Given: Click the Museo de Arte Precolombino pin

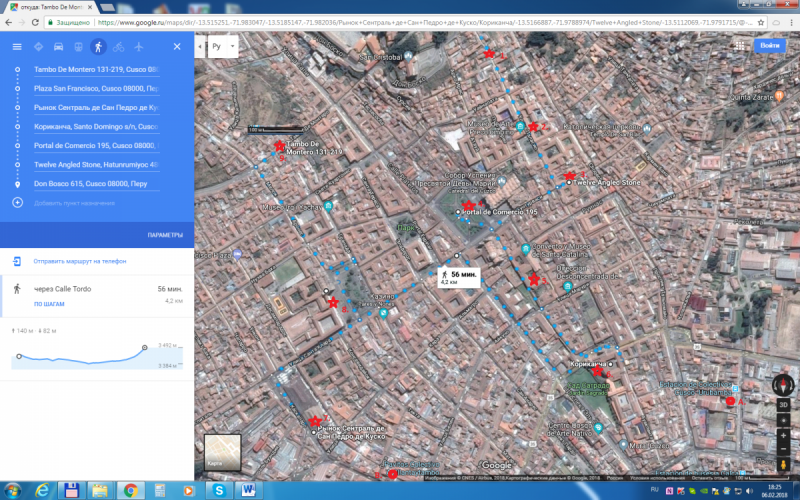Looking at the screenshot, I should coord(519,126).
